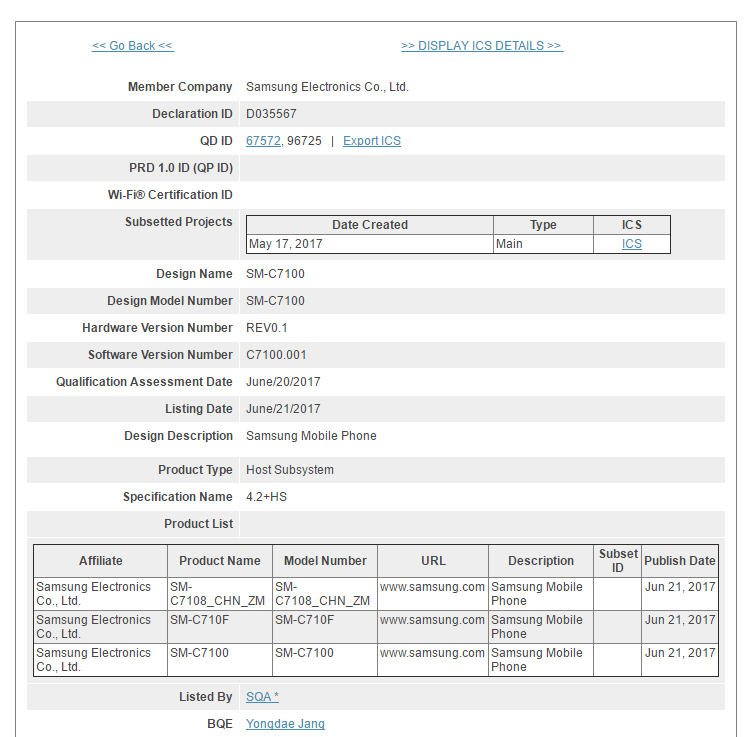
Task: Click the Product List label
Action: point(199,524)
